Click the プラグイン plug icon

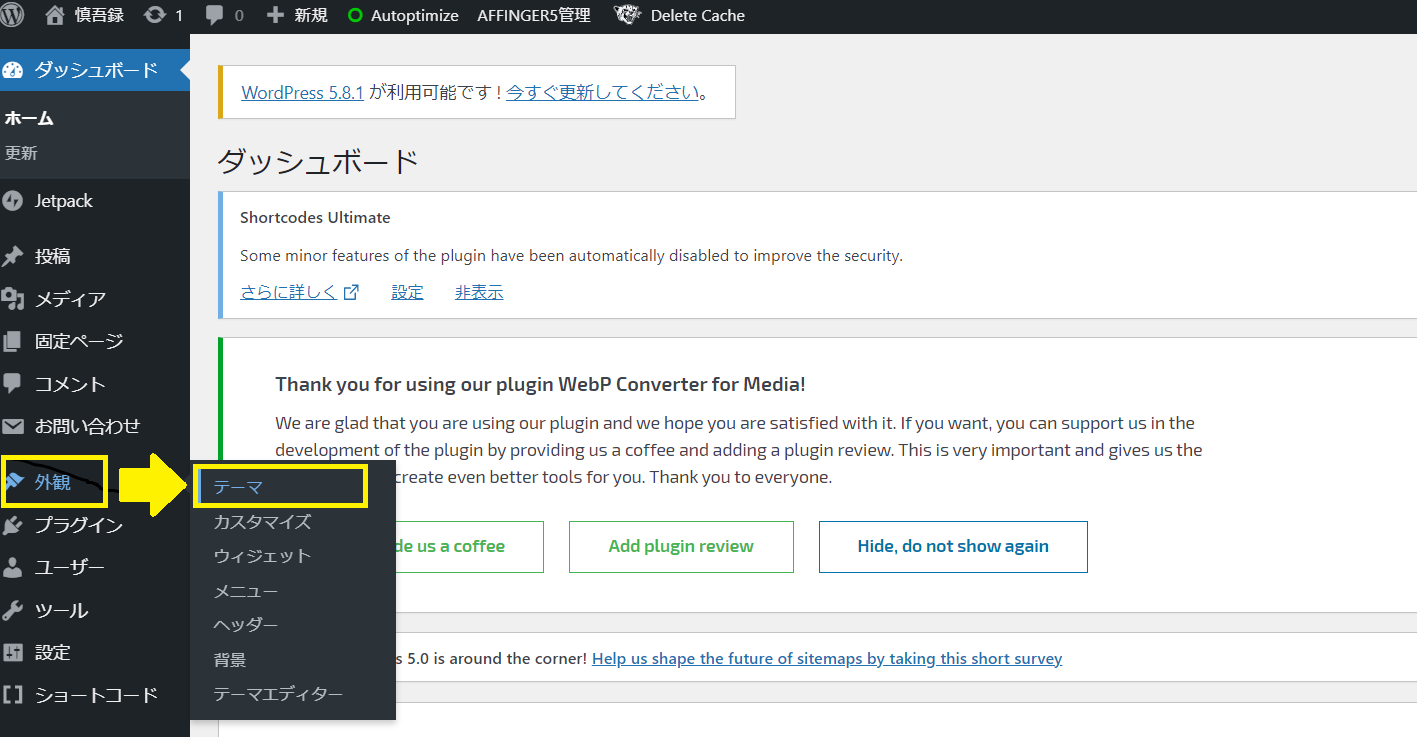(13, 526)
